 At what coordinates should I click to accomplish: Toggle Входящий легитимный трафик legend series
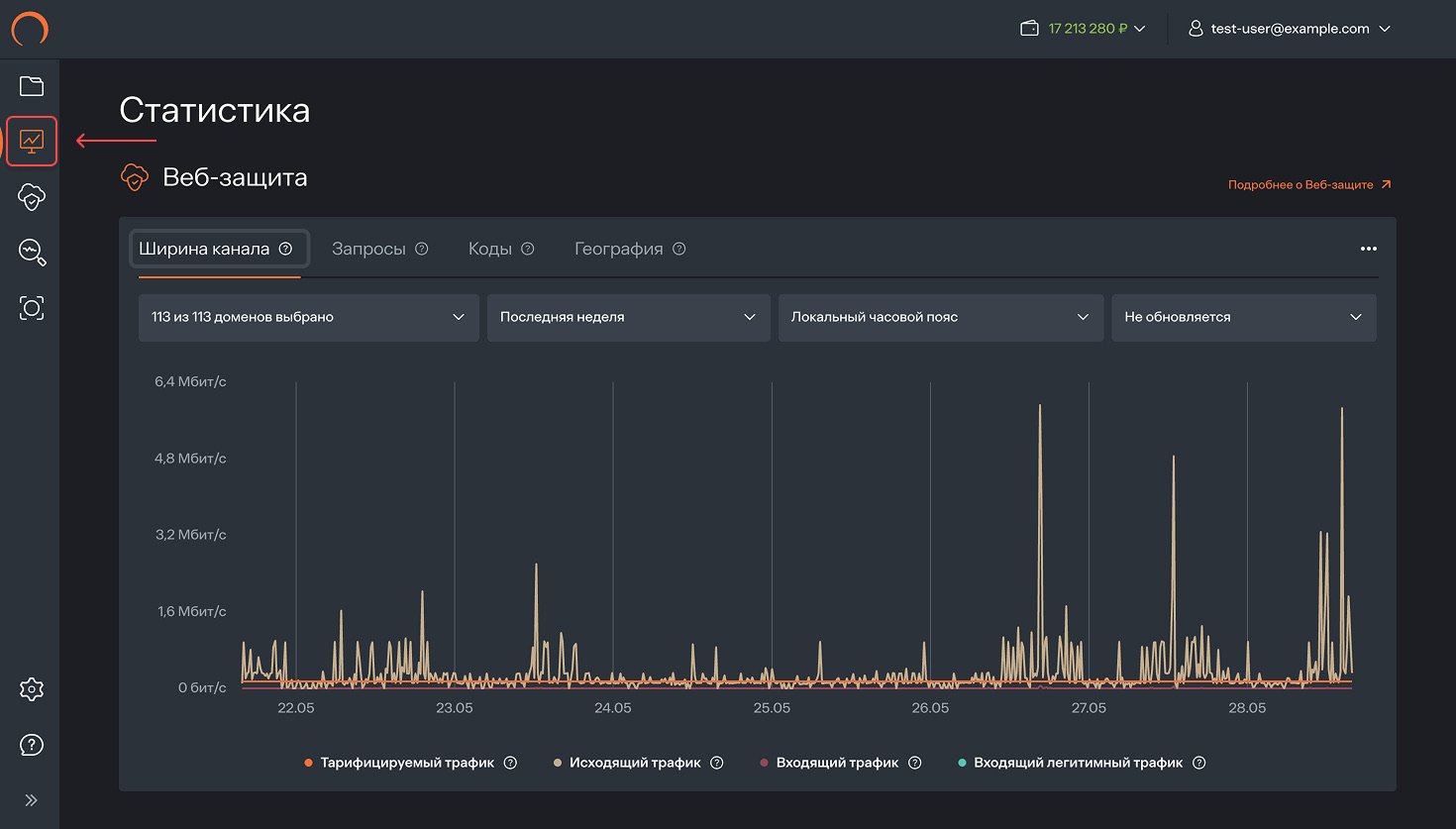(1078, 763)
